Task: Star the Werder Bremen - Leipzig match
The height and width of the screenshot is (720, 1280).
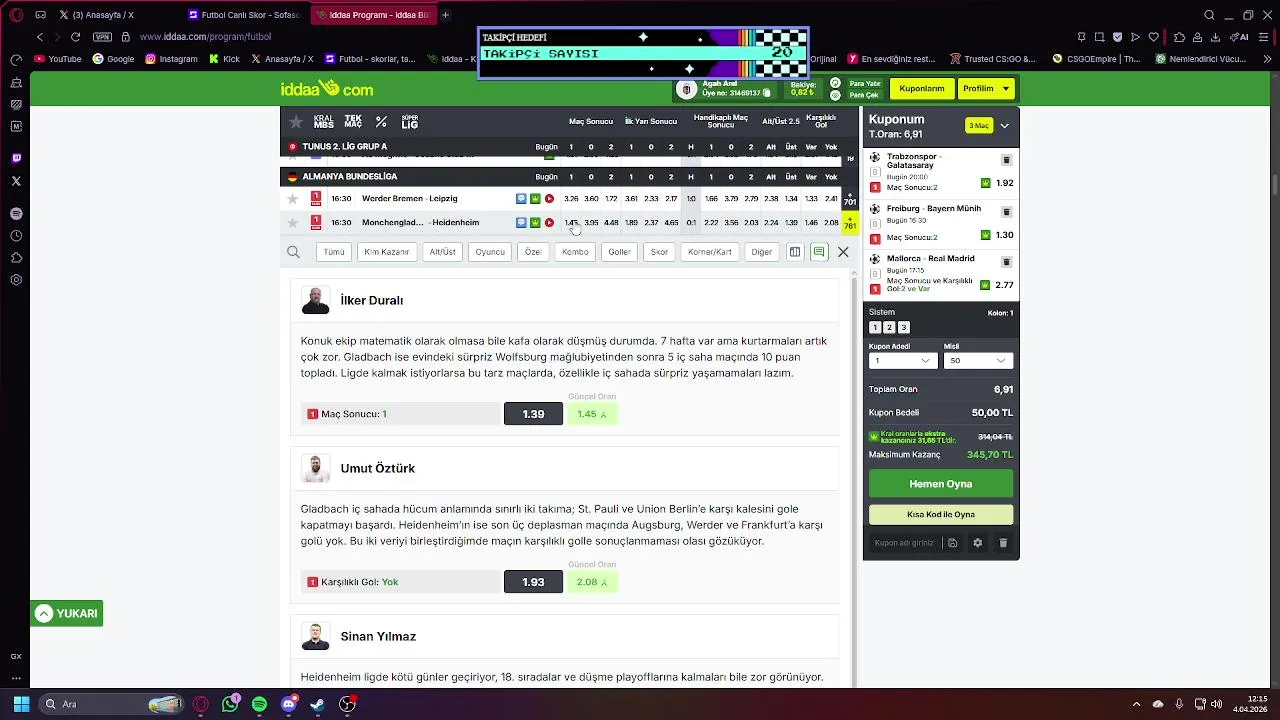Action: (293, 198)
